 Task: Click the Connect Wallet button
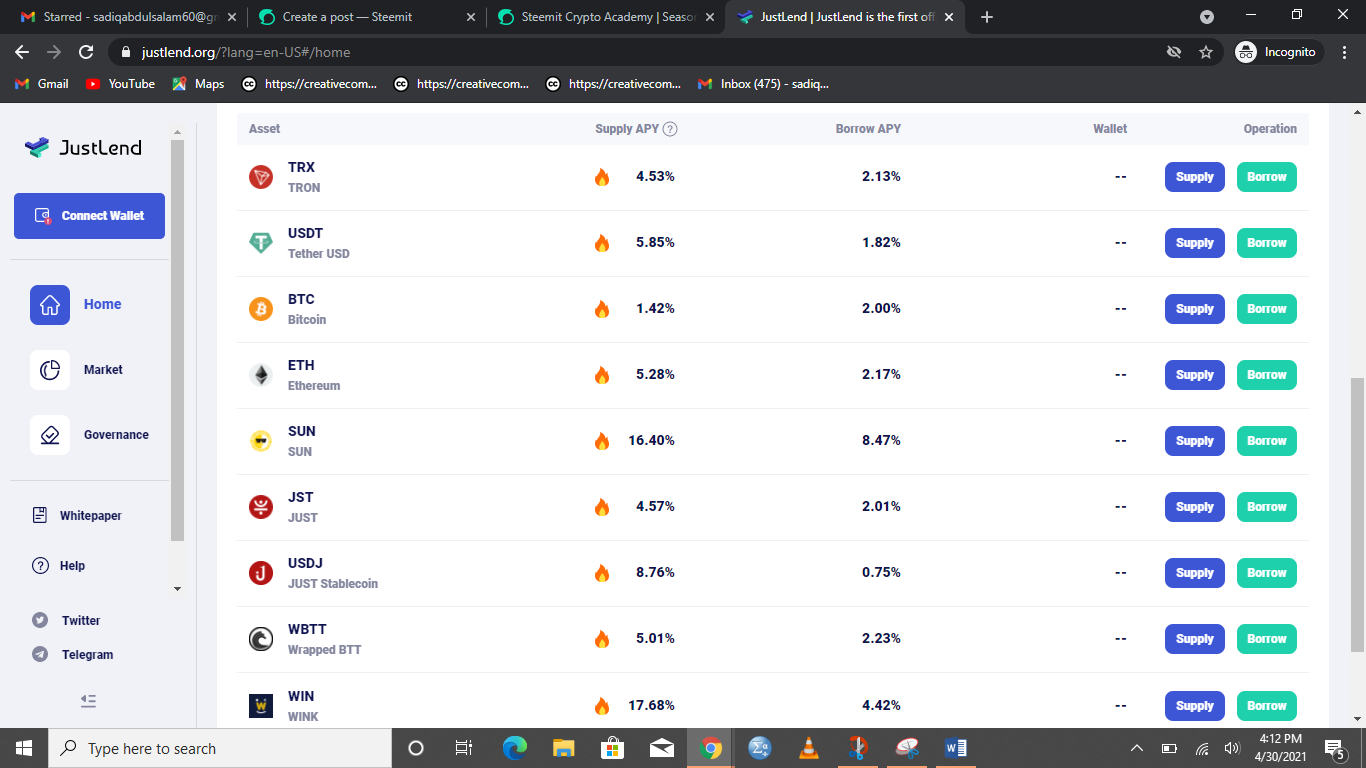89,216
